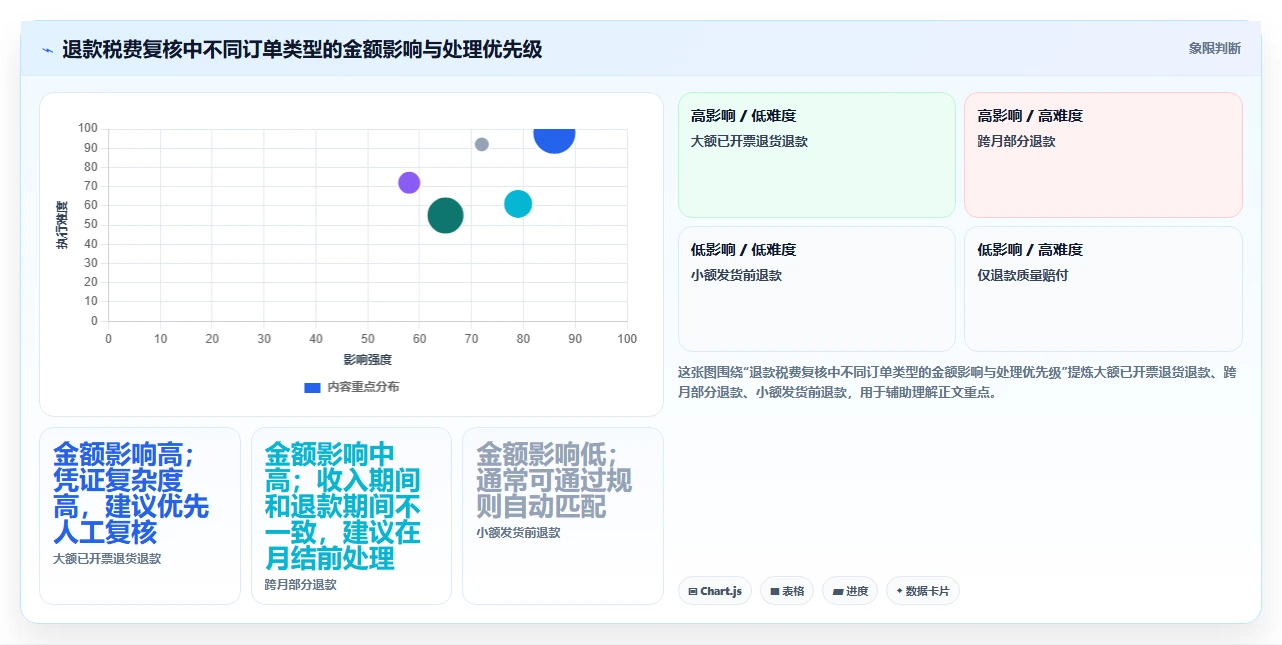The height and width of the screenshot is (645, 1282).
Task: Select the 高影响 / 高难度 quadrant card
Action: click(x=1103, y=155)
